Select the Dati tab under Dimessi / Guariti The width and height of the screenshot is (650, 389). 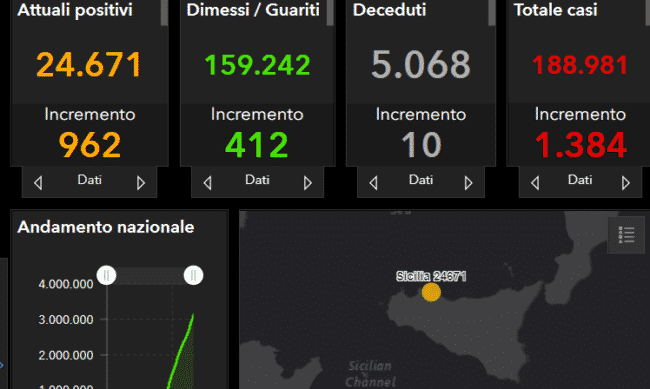[257, 180]
